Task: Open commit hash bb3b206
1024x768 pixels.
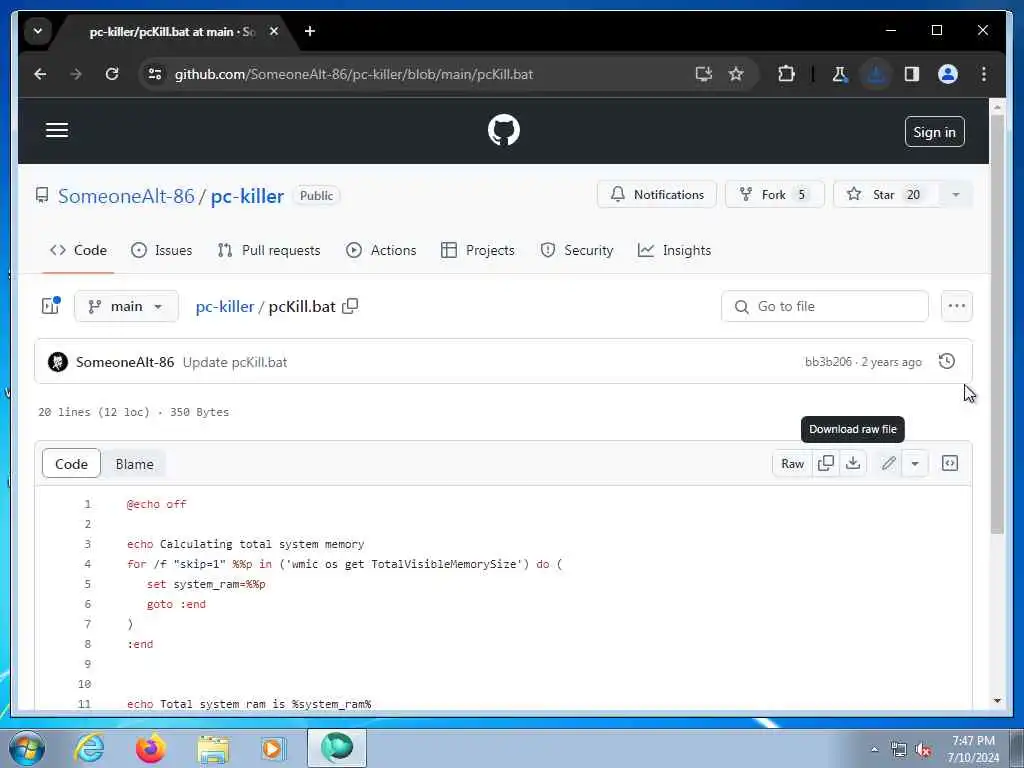Action: pos(828,362)
